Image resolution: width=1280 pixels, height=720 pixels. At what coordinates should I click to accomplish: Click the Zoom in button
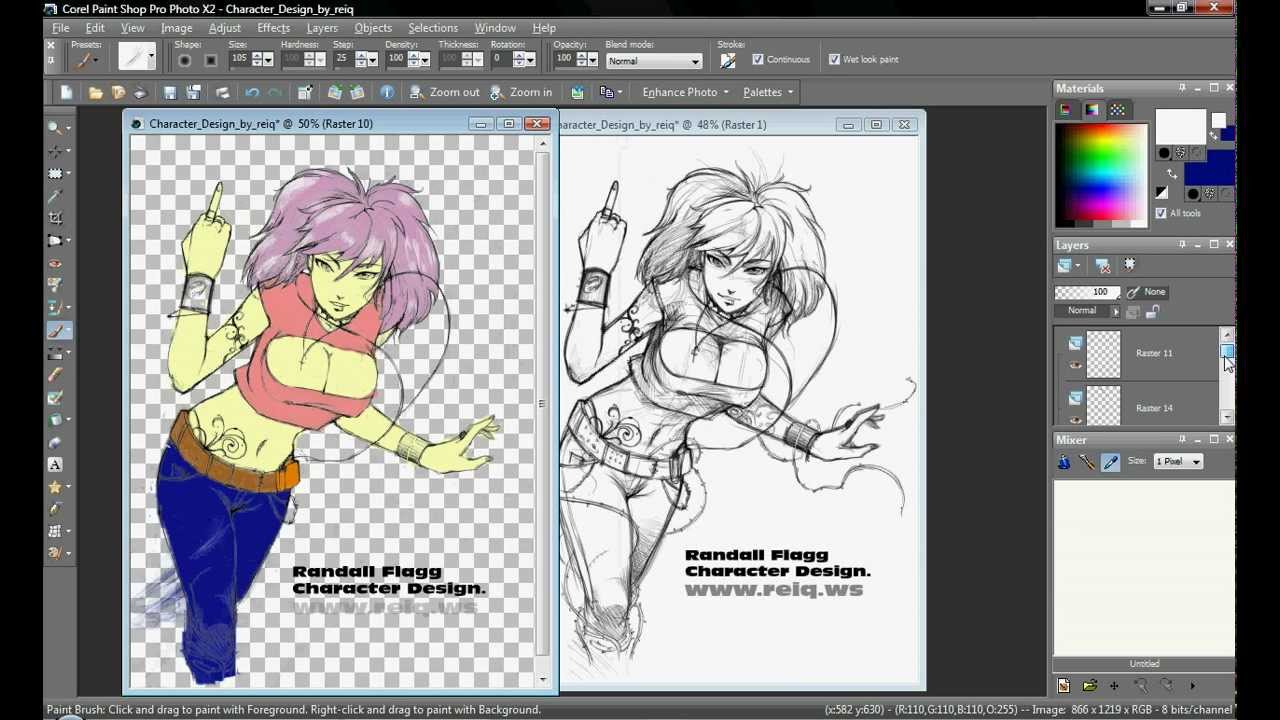point(520,92)
